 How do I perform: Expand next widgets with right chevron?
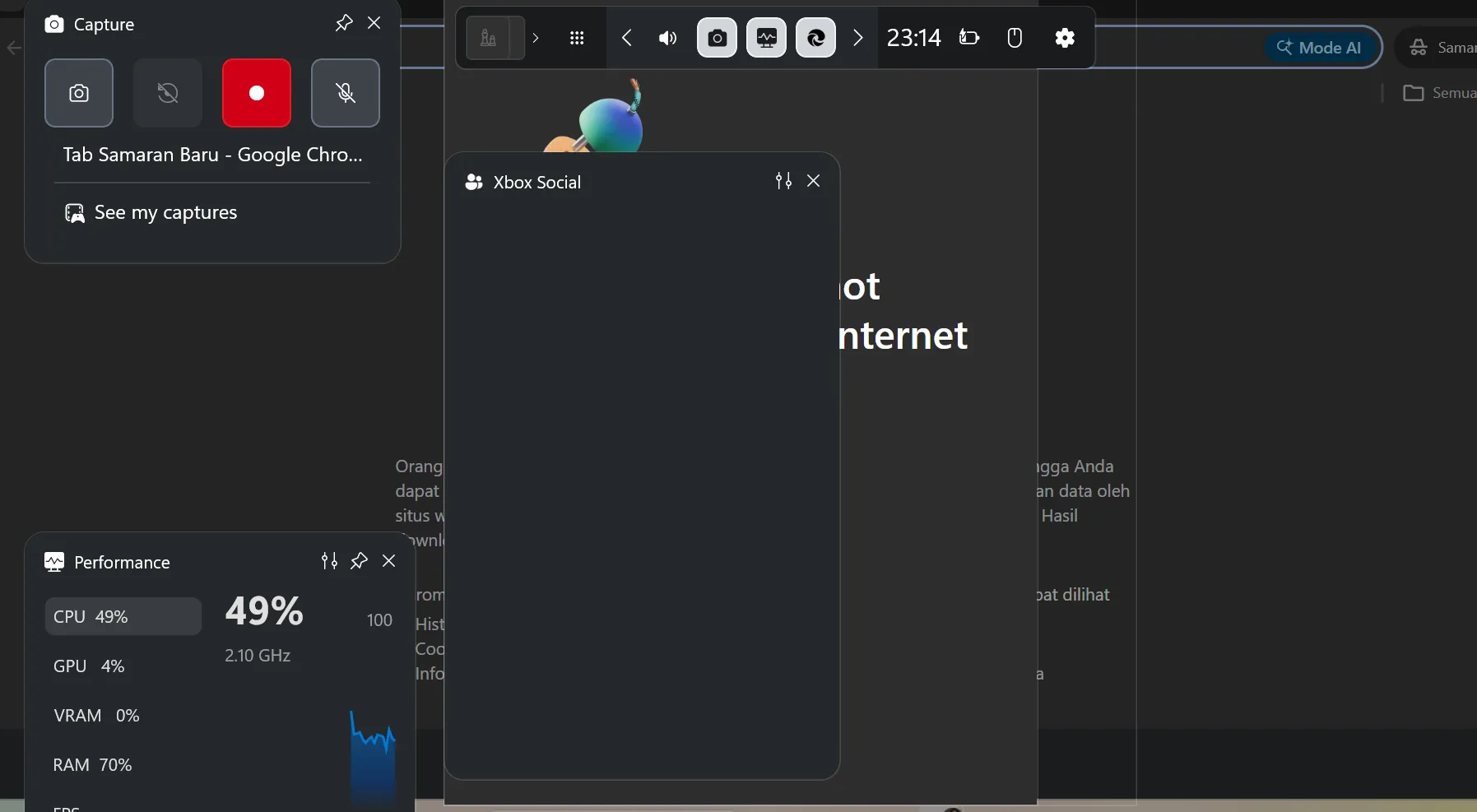coord(858,38)
